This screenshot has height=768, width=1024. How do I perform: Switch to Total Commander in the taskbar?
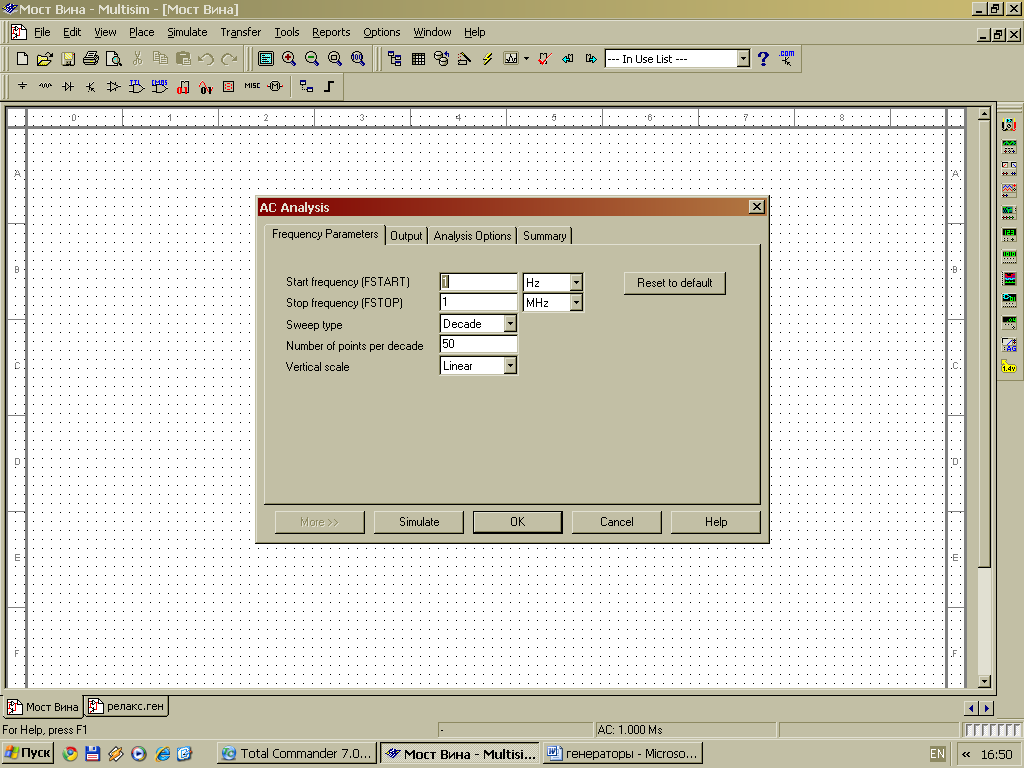(x=297, y=754)
